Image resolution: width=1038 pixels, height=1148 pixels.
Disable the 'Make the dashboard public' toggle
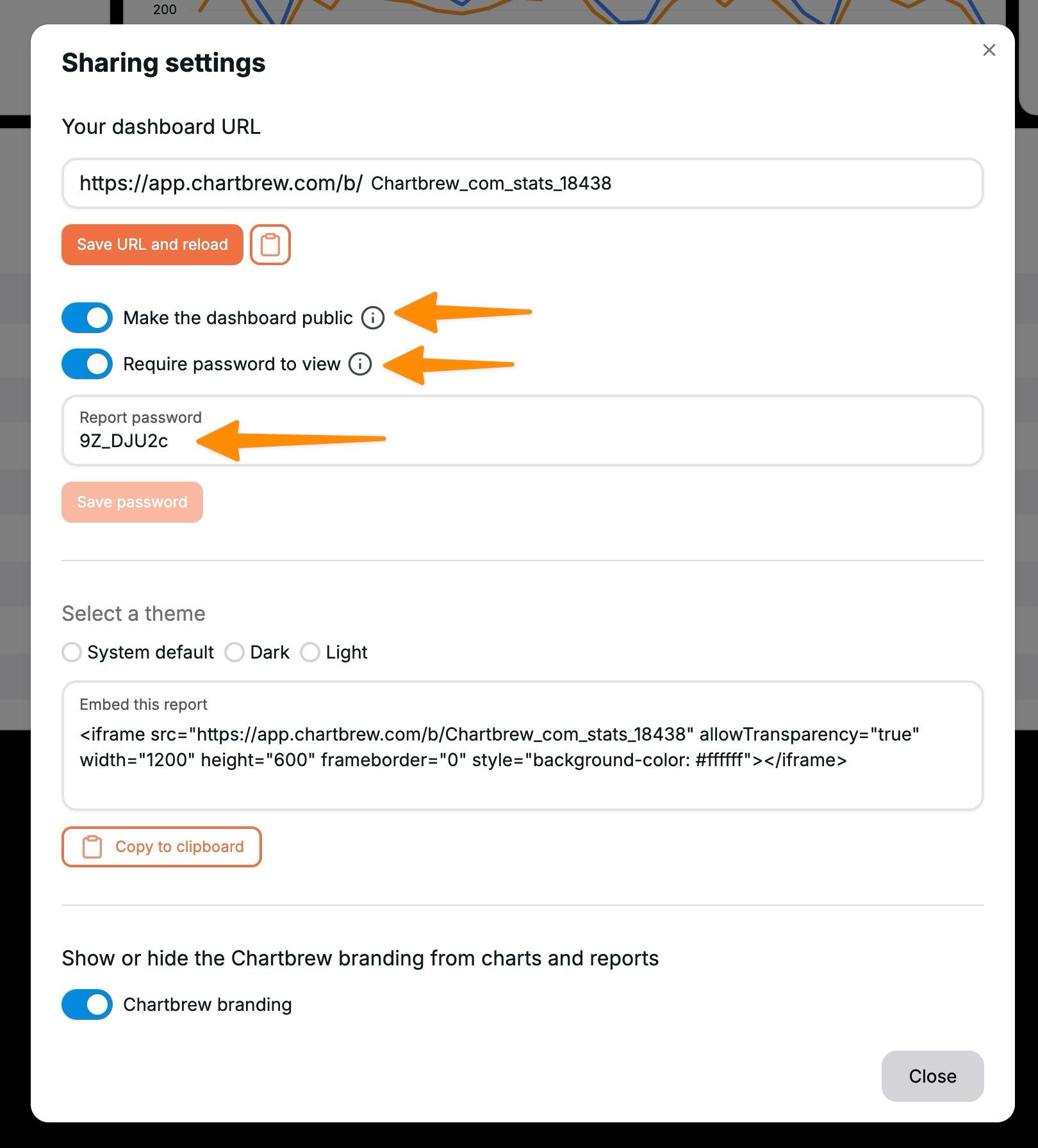[x=86, y=317]
